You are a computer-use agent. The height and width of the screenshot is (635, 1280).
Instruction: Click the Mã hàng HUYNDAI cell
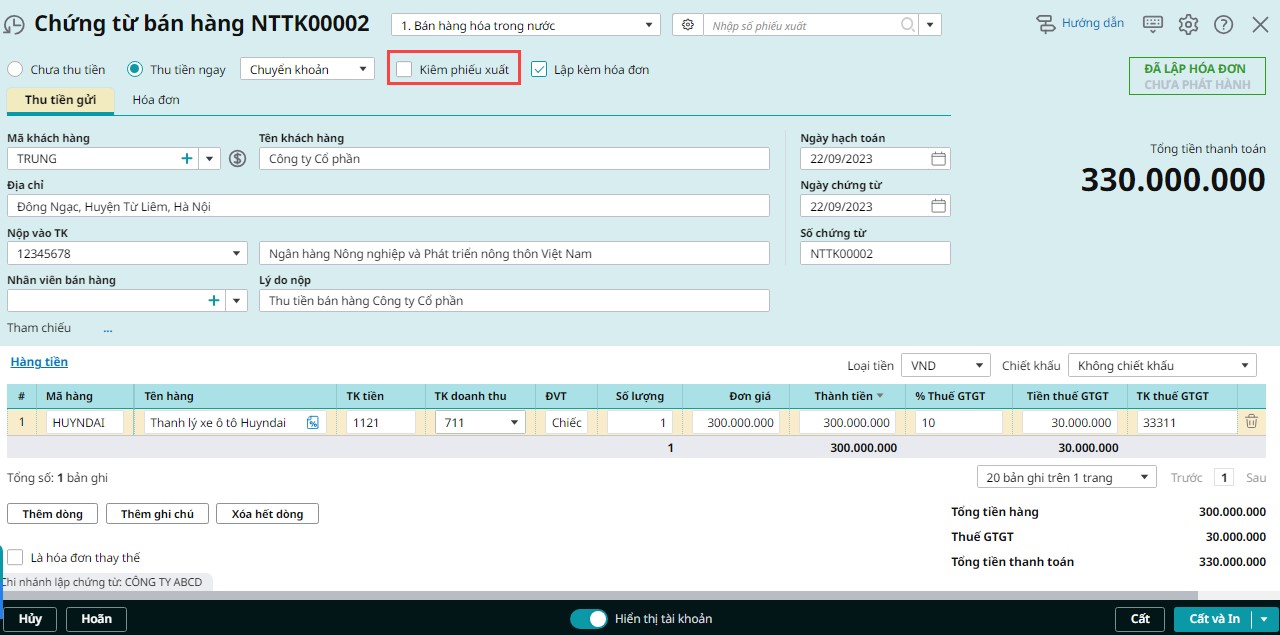[85, 423]
